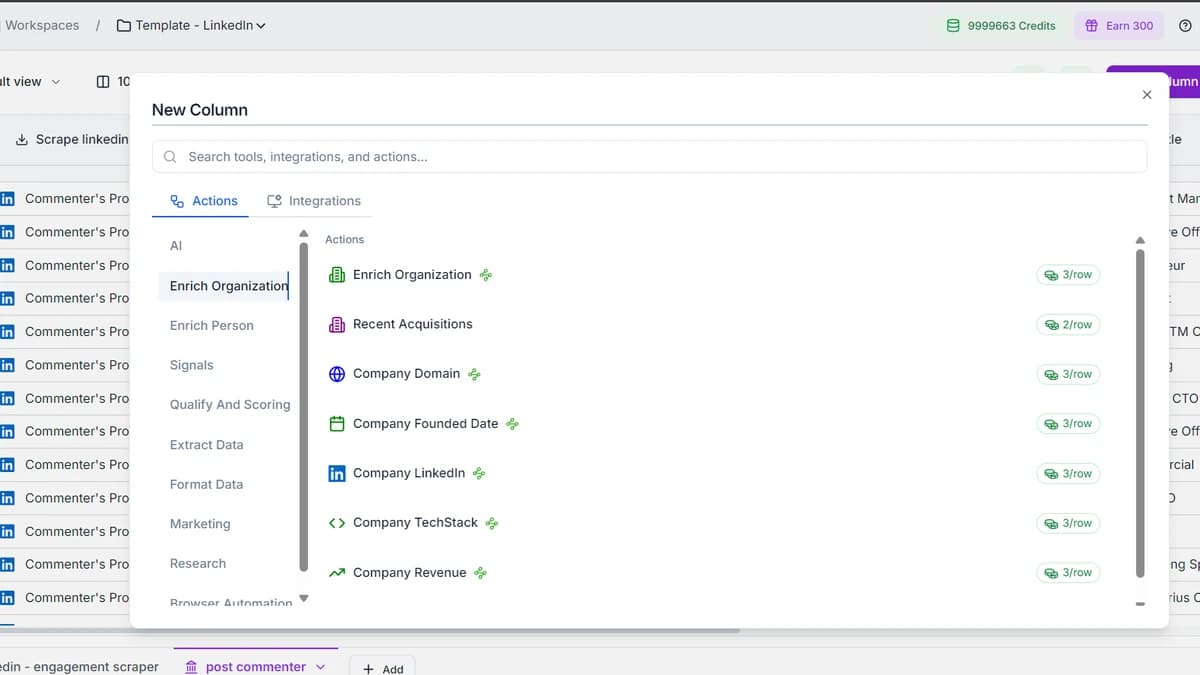
Task: Click the download icon next to Scrape linkedin
Action: 21,139
